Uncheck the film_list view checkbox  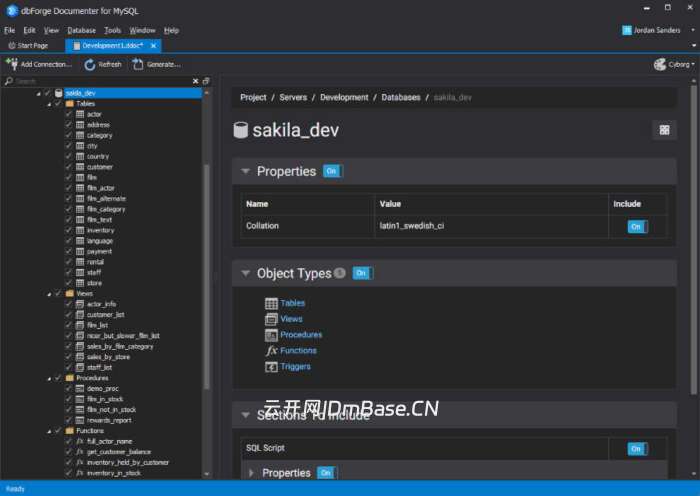click(x=68, y=325)
